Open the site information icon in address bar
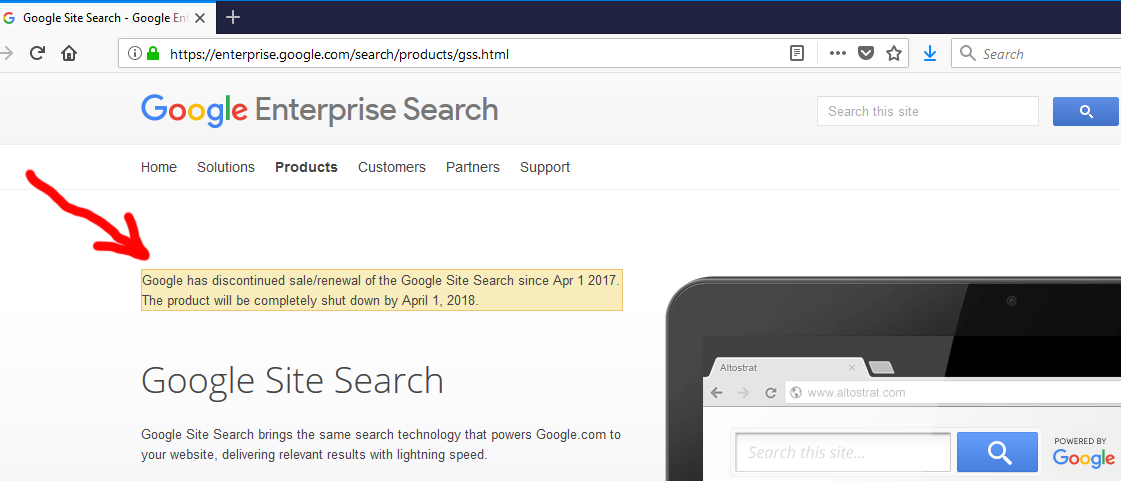1121x481 pixels. [133, 54]
